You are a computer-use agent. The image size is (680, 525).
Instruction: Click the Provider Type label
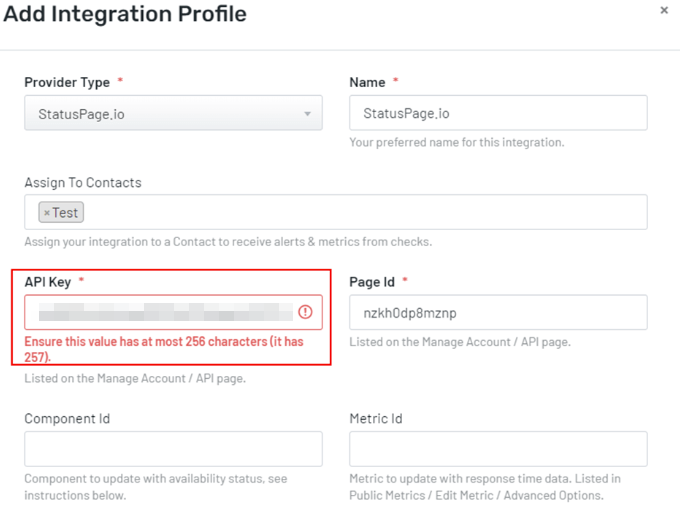pos(67,82)
